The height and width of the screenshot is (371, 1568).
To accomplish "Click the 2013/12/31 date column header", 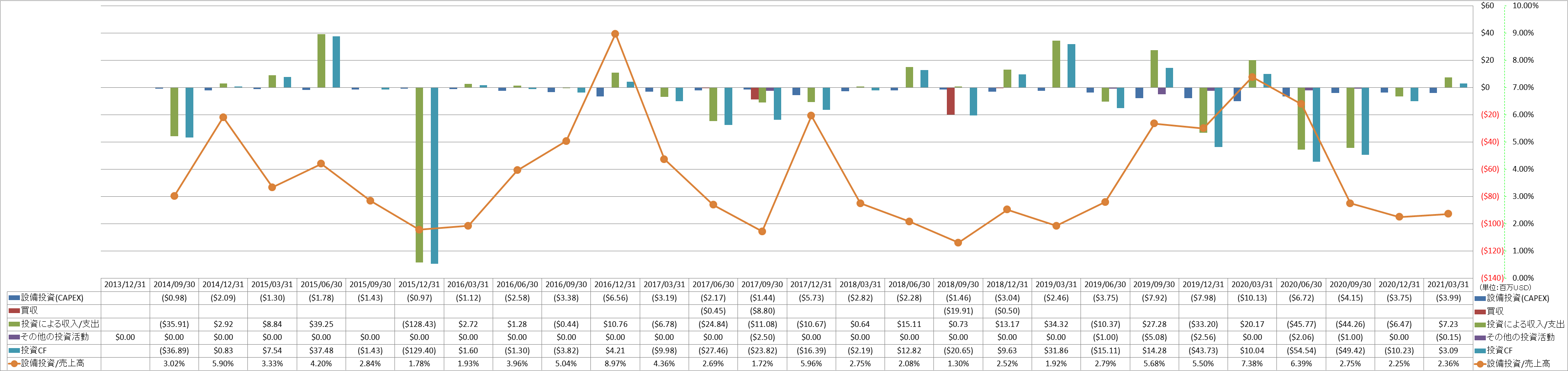I will (125, 285).
